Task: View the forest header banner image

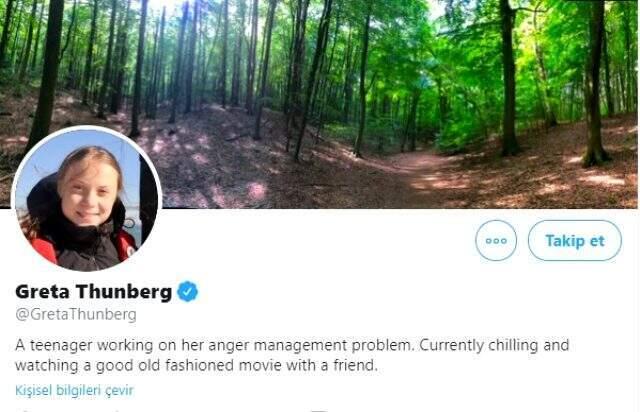Action: [320, 104]
